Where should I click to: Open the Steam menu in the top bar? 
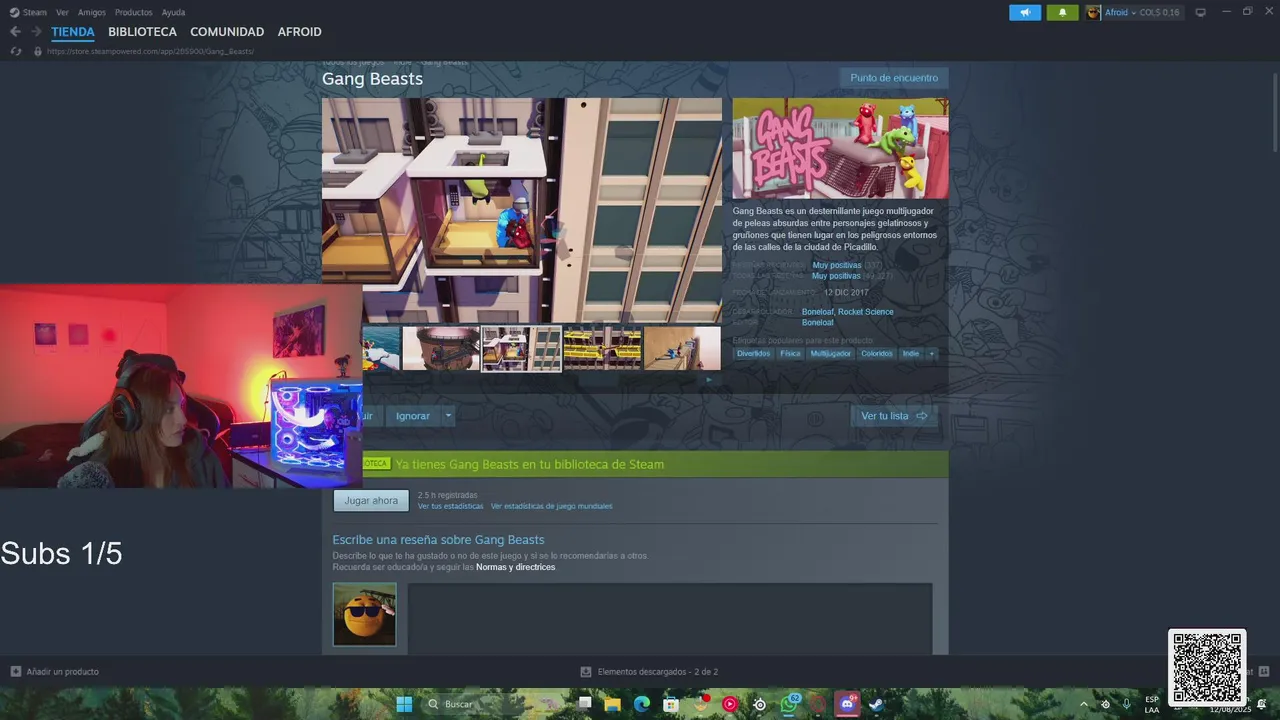pos(28,12)
